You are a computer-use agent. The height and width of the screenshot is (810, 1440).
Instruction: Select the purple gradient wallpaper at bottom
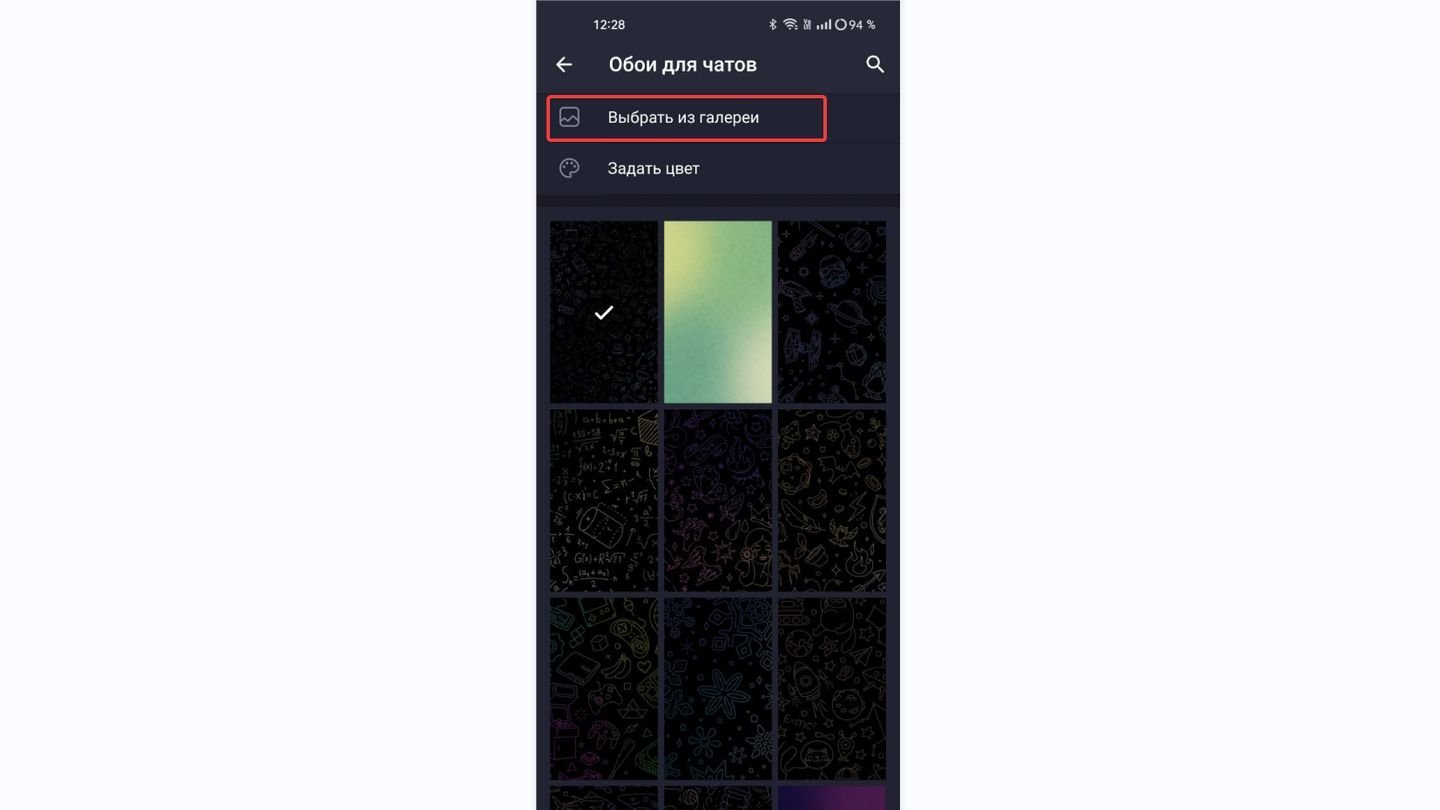click(x=832, y=798)
